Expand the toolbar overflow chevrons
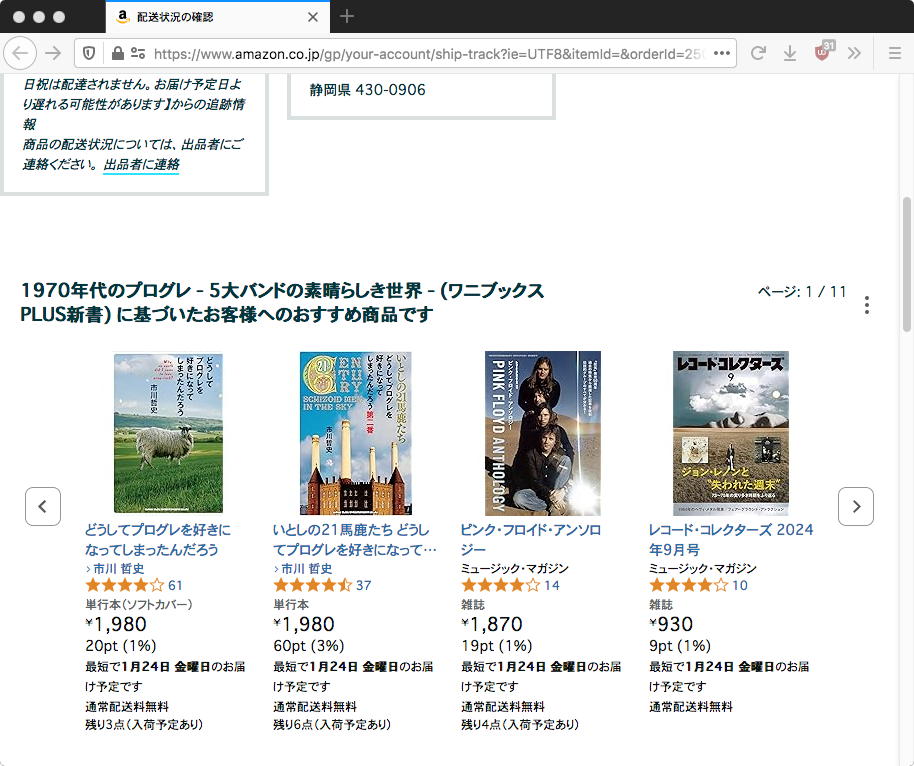The height and width of the screenshot is (766, 914). click(x=854, y=54)
